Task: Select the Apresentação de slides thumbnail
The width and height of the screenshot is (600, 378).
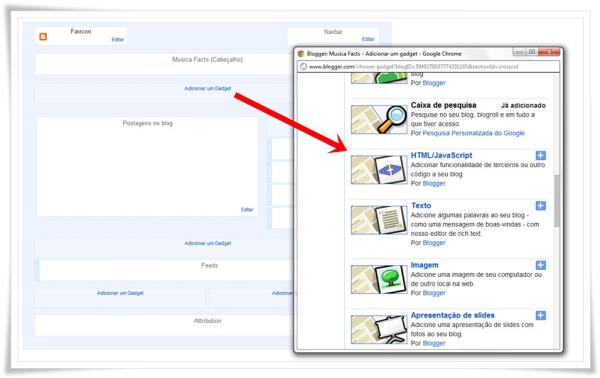Action: coord(379,329)
